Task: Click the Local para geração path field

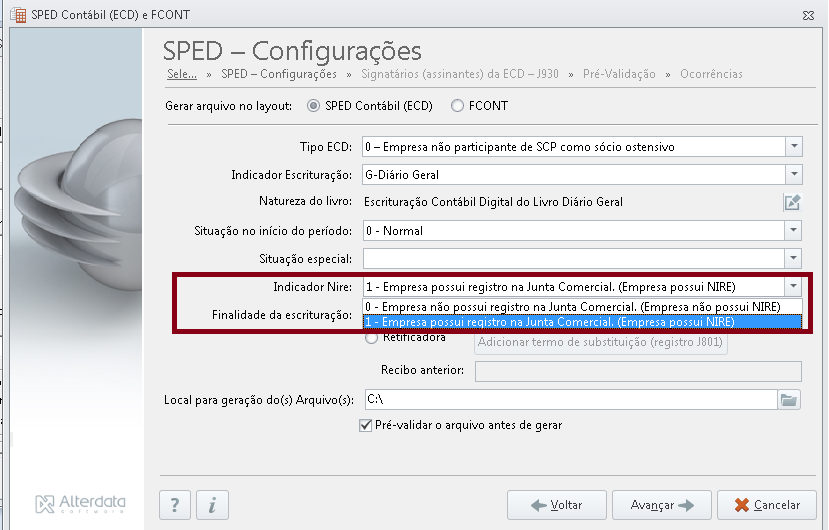Action: click(x=571, y=400)
